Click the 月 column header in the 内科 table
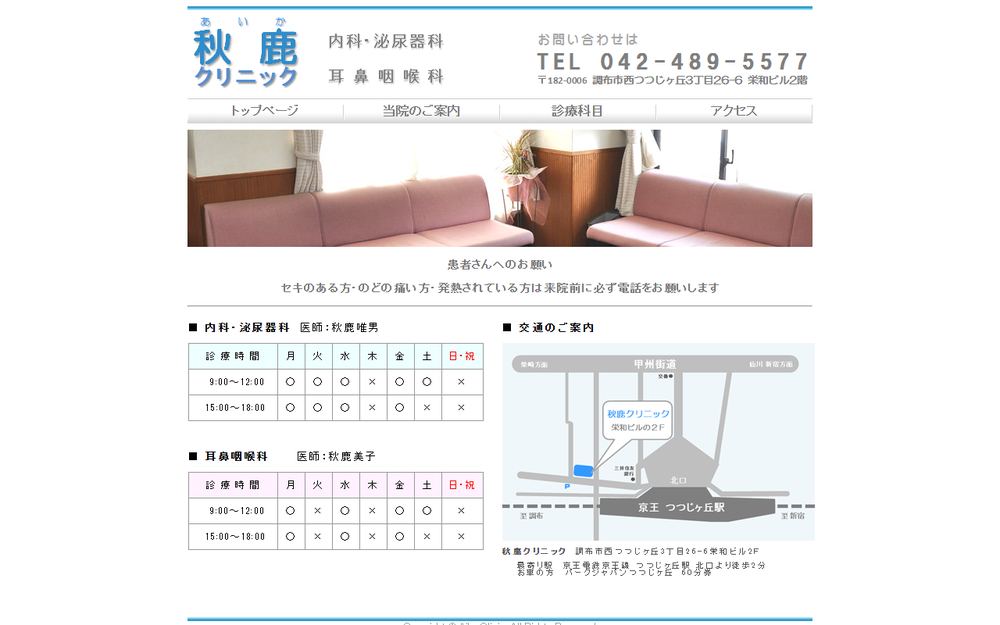 (291, 356)
